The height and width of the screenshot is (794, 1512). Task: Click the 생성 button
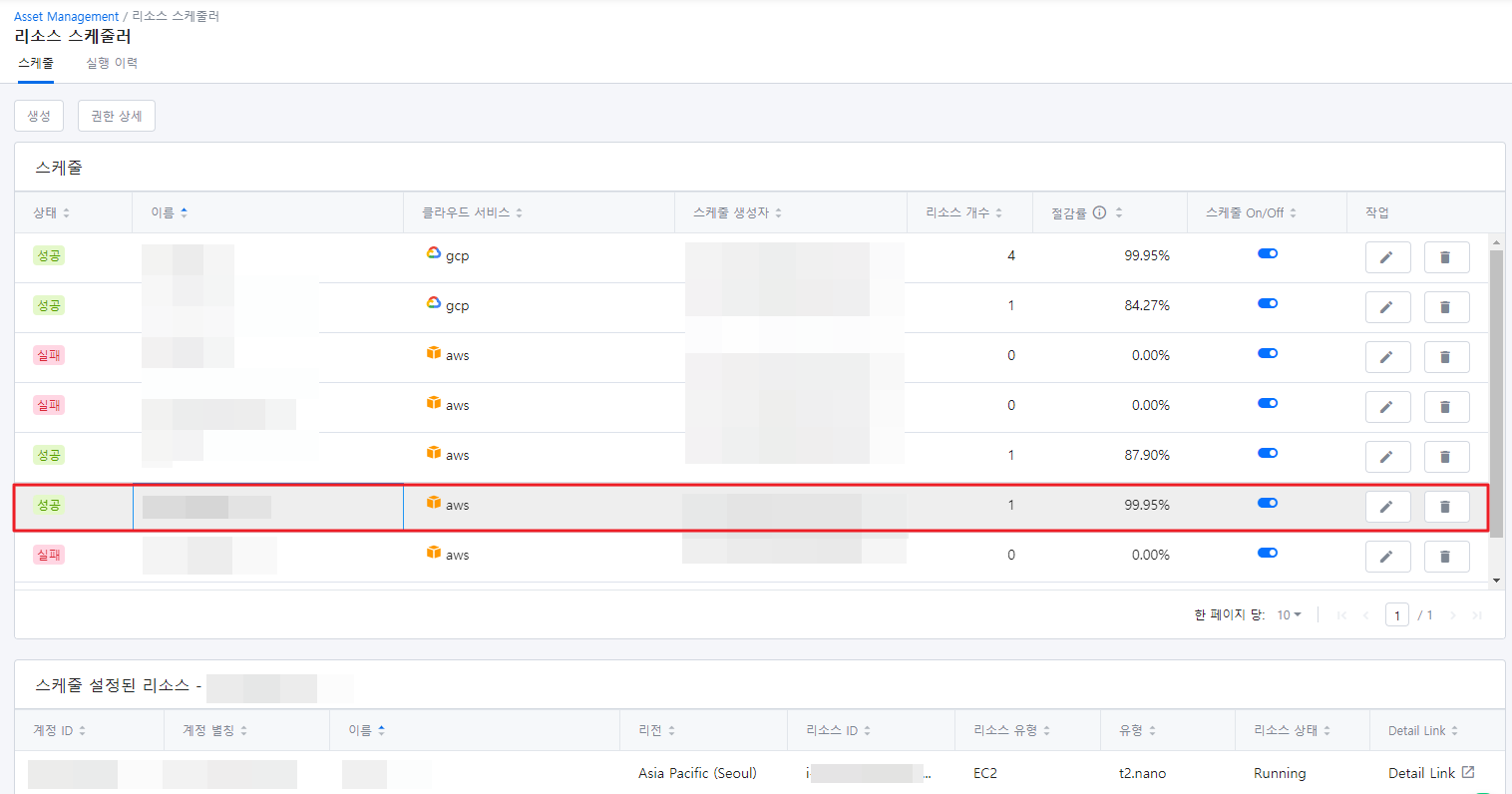39,116
